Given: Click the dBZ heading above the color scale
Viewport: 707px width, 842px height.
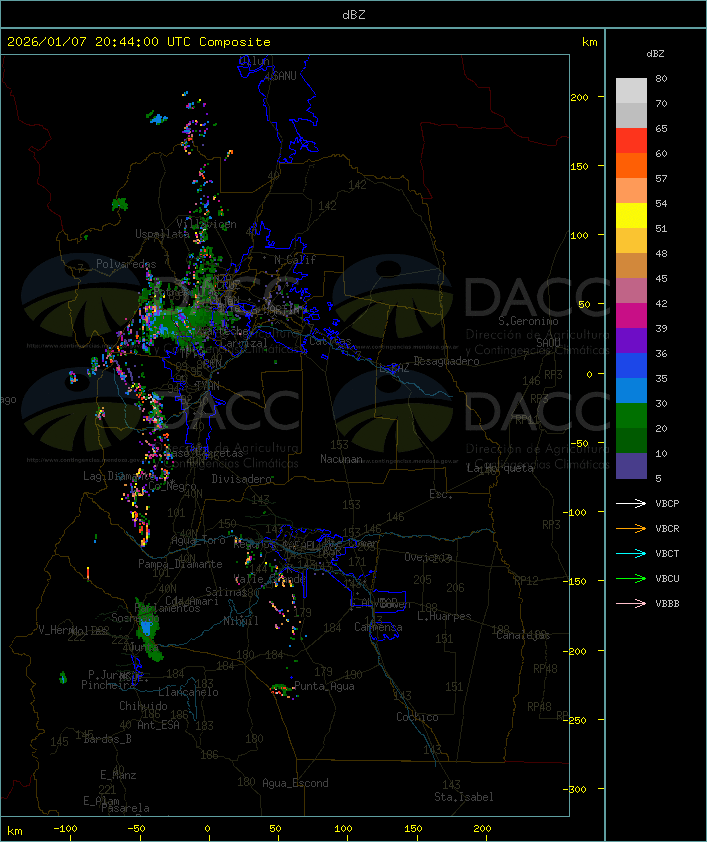Looking at the screenshot, I should [x=655, y=54].
